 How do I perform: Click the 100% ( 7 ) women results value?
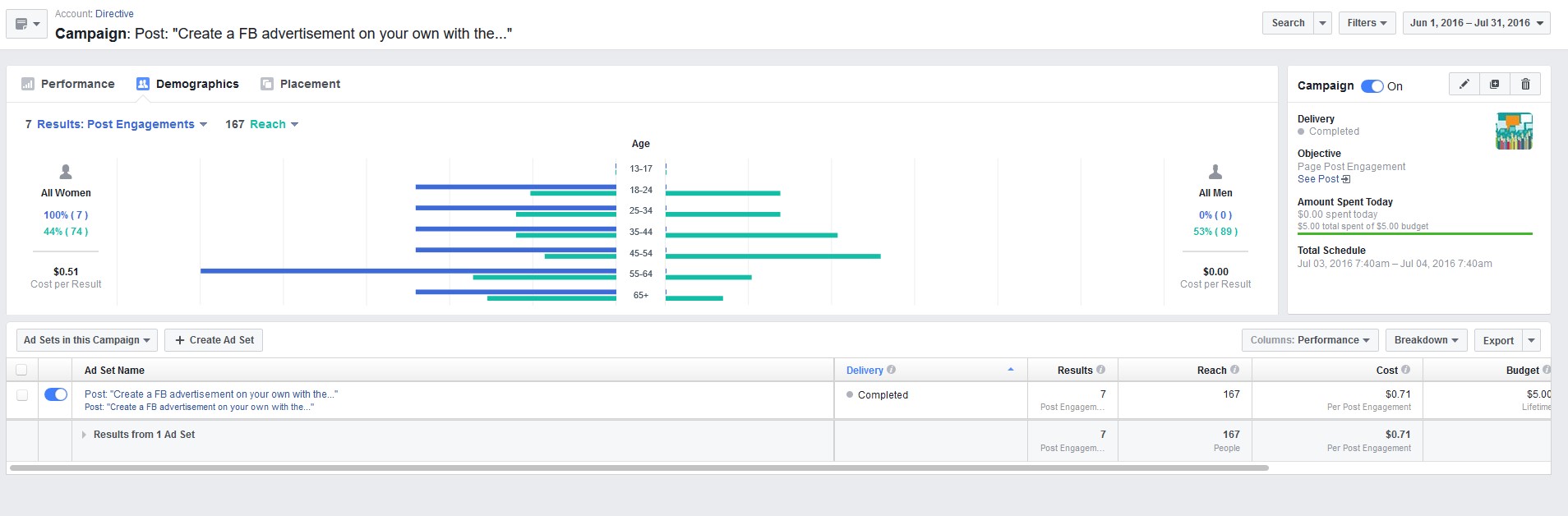pos(66,215)
